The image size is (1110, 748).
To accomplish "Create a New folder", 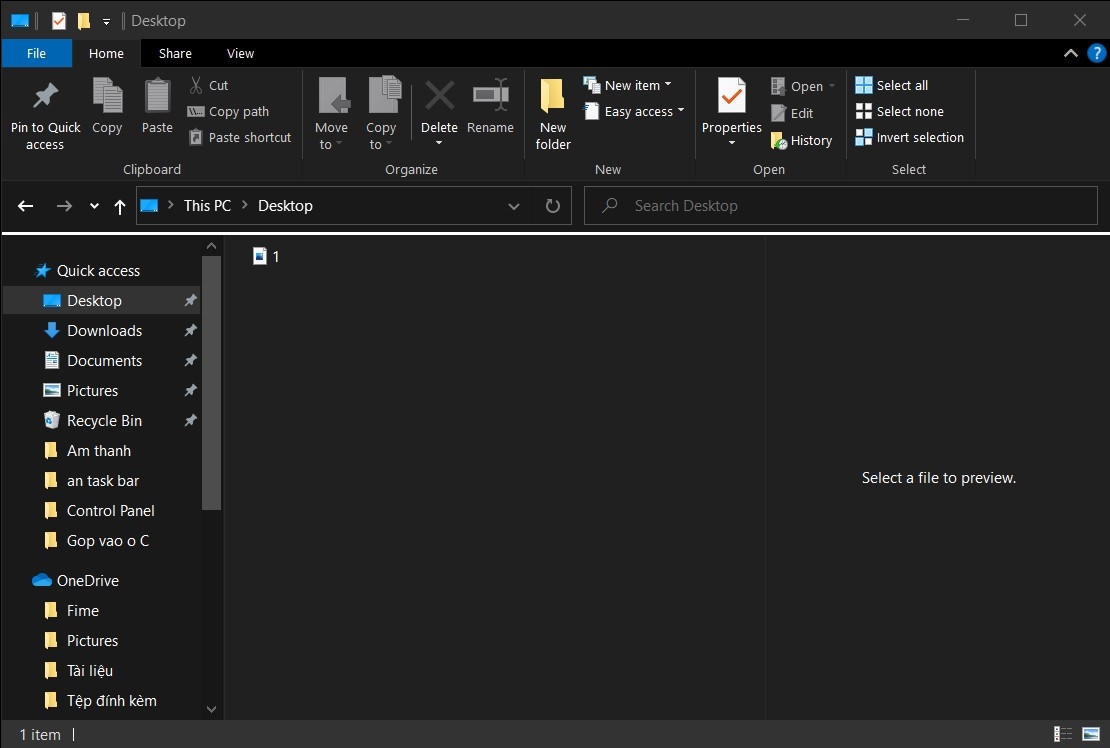I will point(553,113).
